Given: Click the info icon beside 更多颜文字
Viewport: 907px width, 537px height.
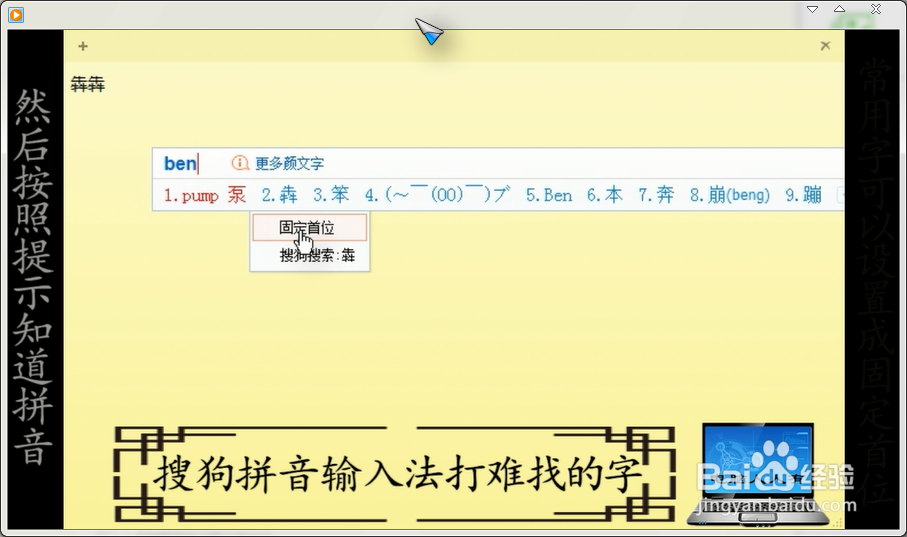Looking at the screenshot, I should pos(239,163).
